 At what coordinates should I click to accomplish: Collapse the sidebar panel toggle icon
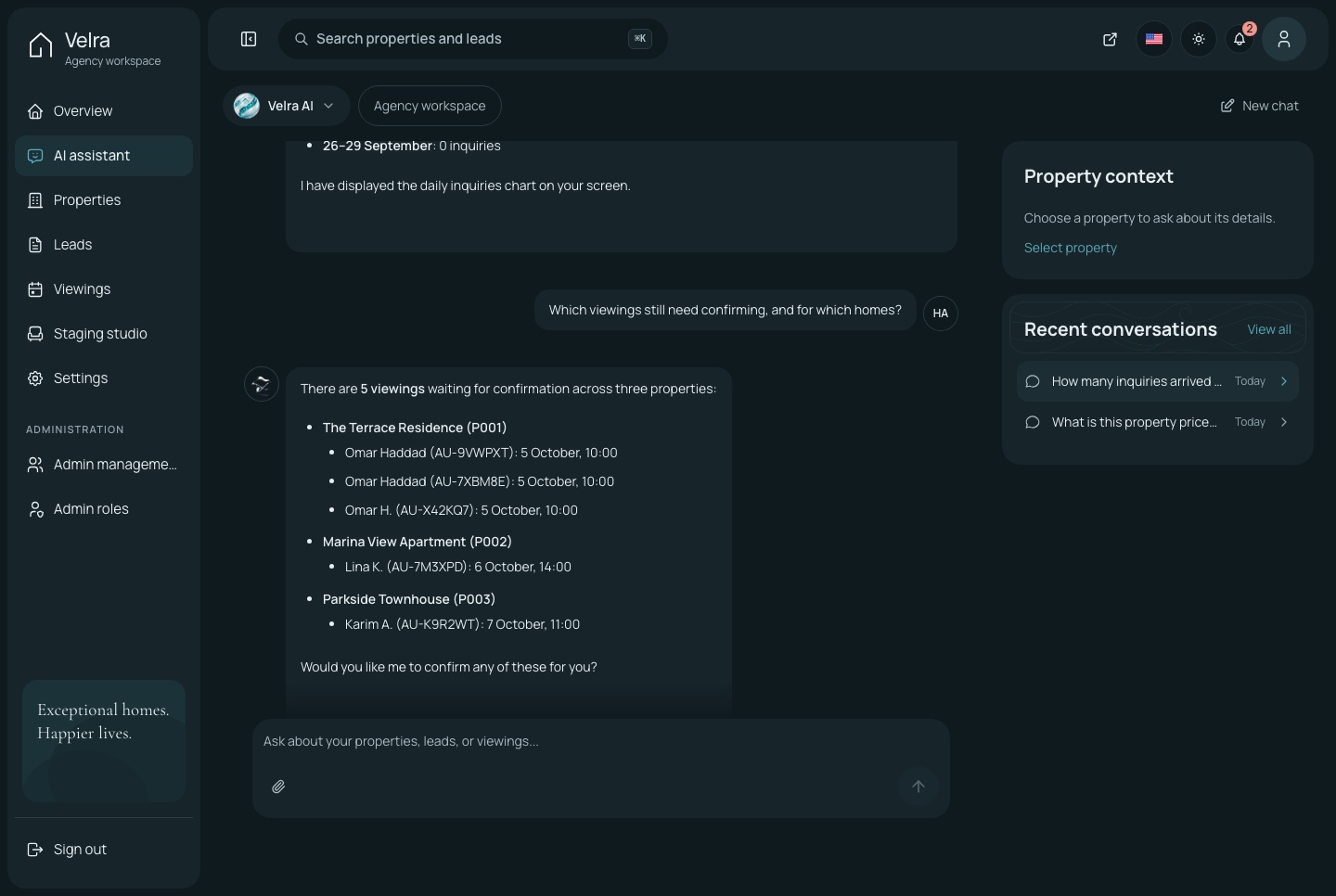coord(249,39)
